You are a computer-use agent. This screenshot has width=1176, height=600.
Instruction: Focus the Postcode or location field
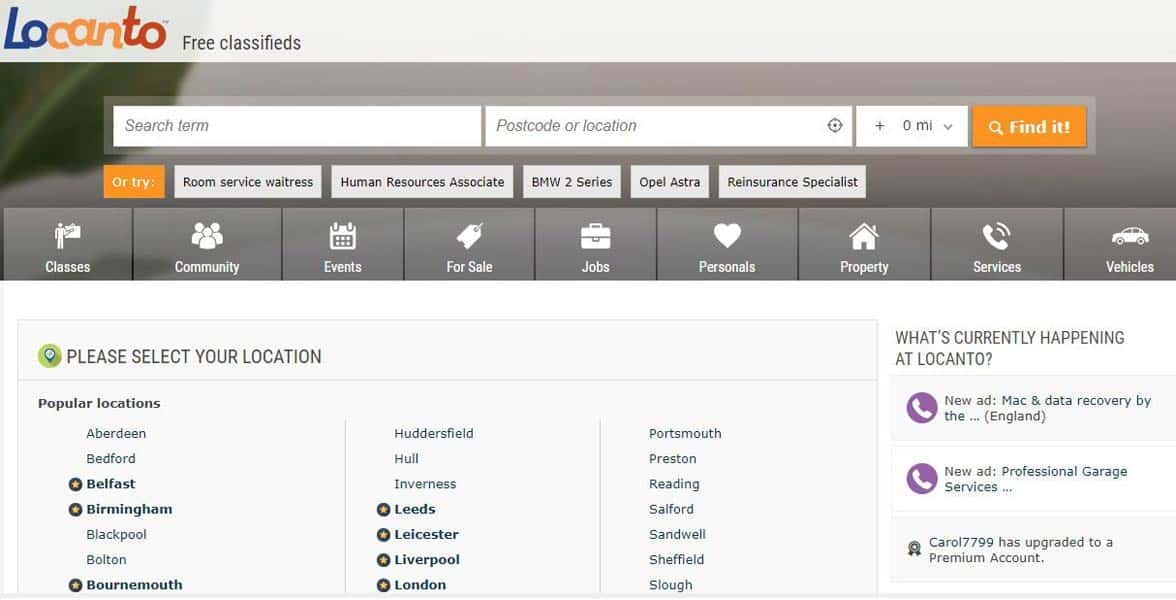coord(655,126)
